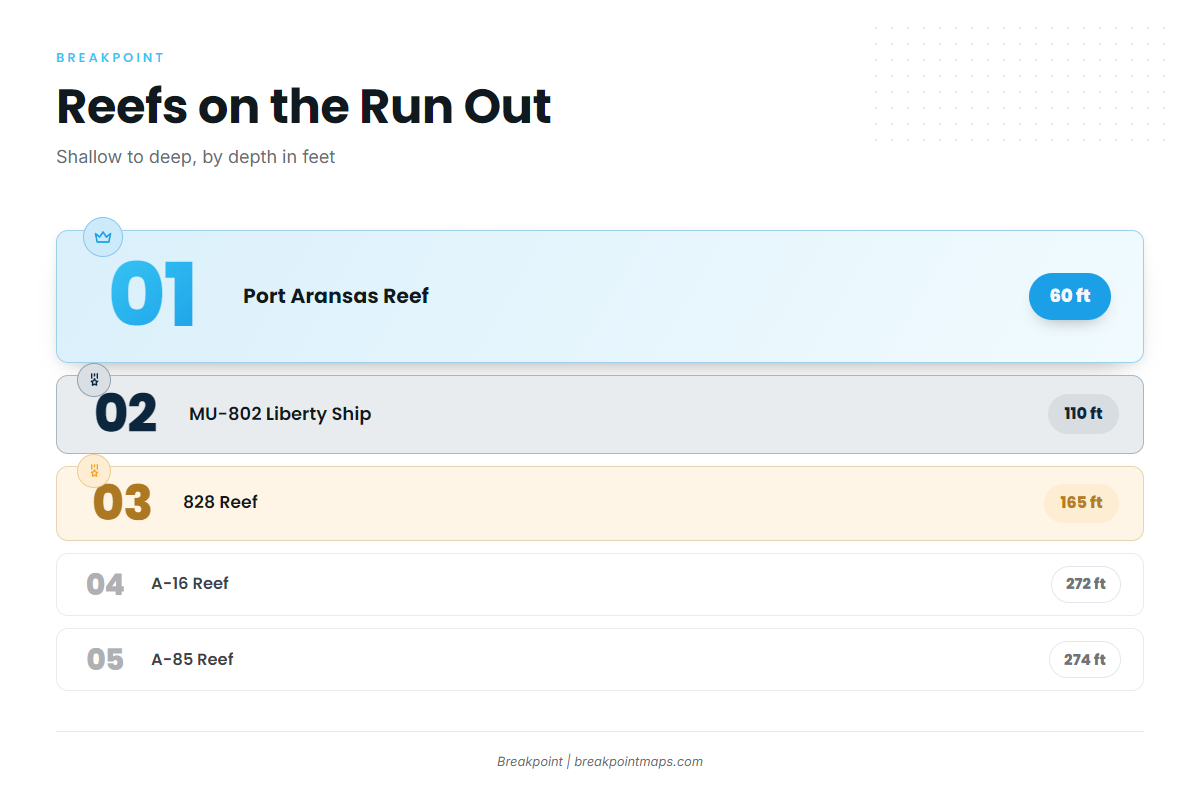Click the BREAKPOINT brand label at top
The image size is (1200, 796).
(x=110, y=58)
